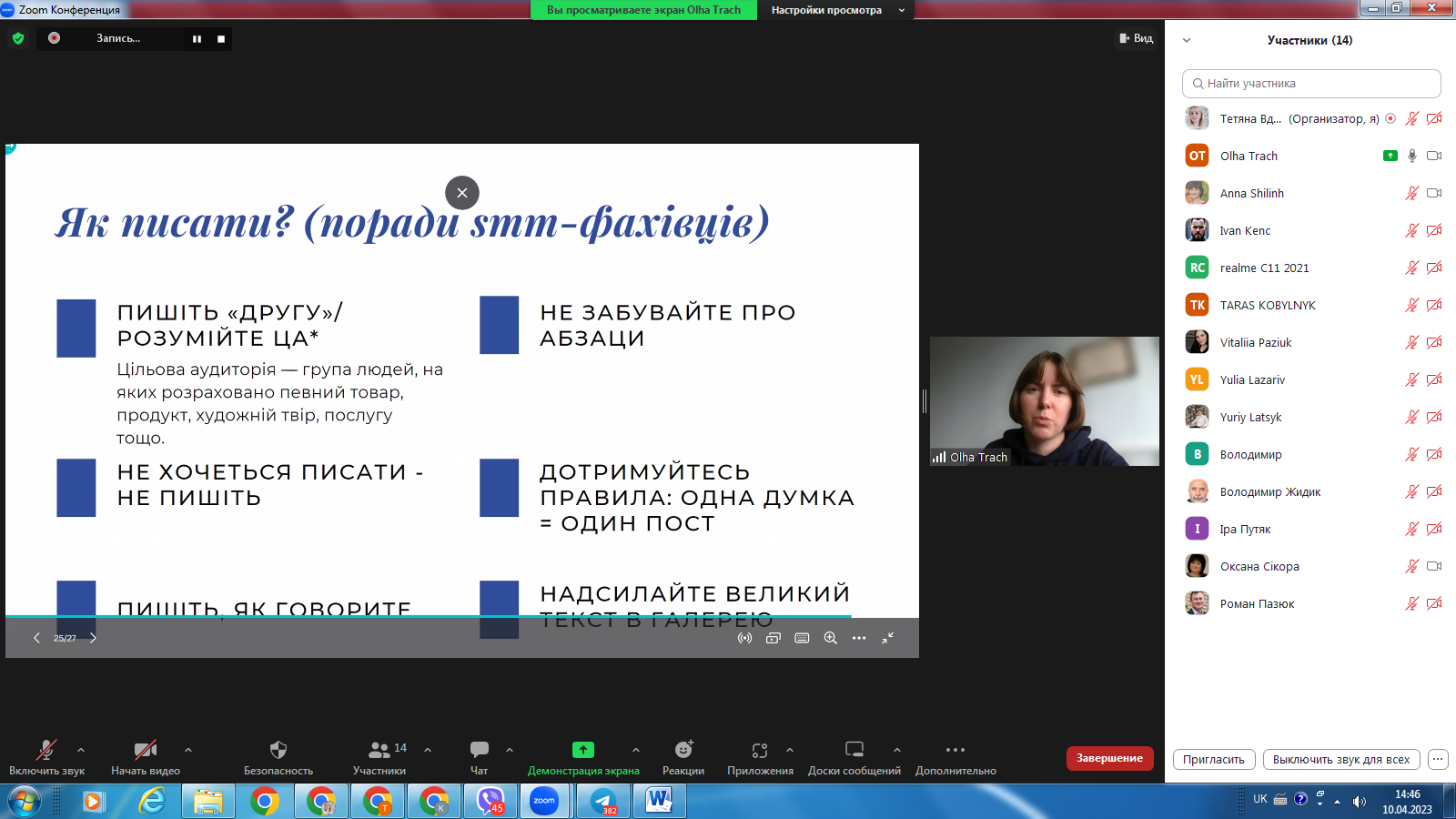Click green share screen icon
Image resolution: width=1456 pixels, height=819 pixels.
tap(582, 751)
